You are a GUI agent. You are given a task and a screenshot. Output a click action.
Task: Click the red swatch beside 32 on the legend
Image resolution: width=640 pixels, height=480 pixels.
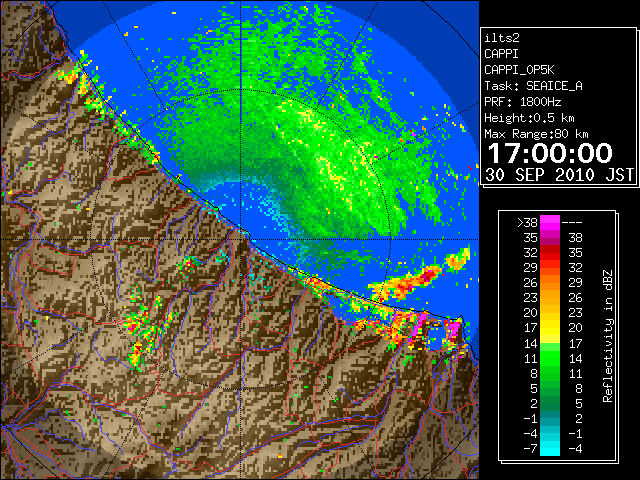point(550,253)
